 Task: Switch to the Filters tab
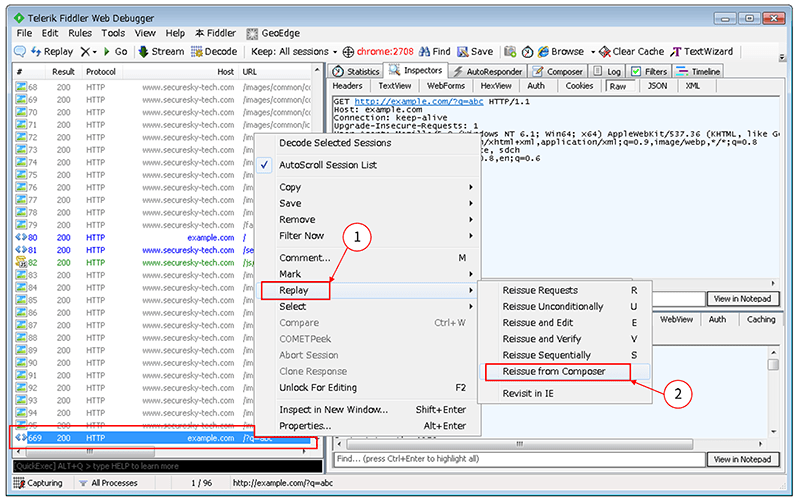[x=649, y=71]
